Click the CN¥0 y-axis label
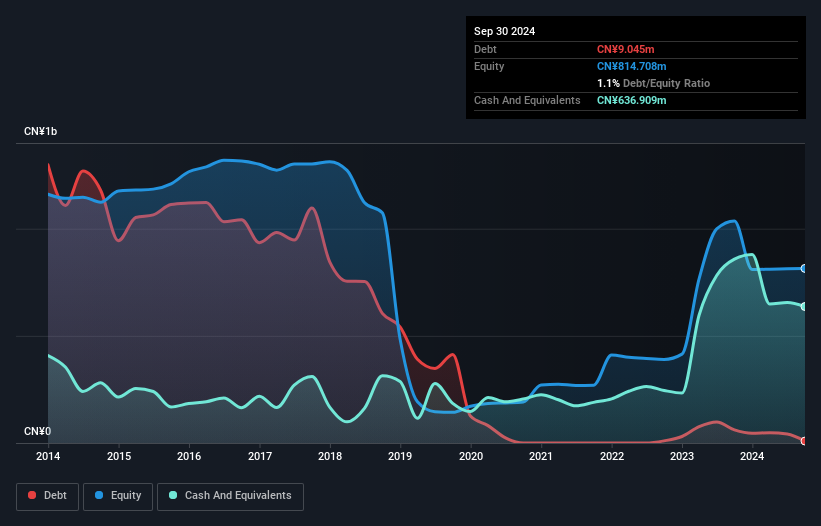 pyautogui.click(x=38, y=431)
